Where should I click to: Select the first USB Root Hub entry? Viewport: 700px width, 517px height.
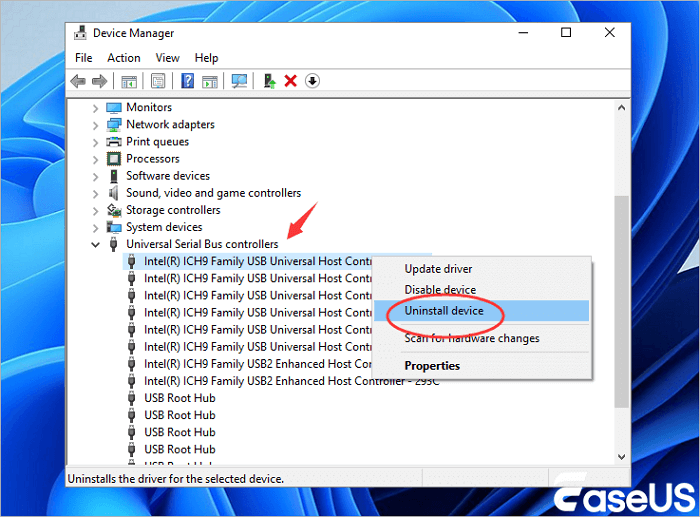click(179, 398)
